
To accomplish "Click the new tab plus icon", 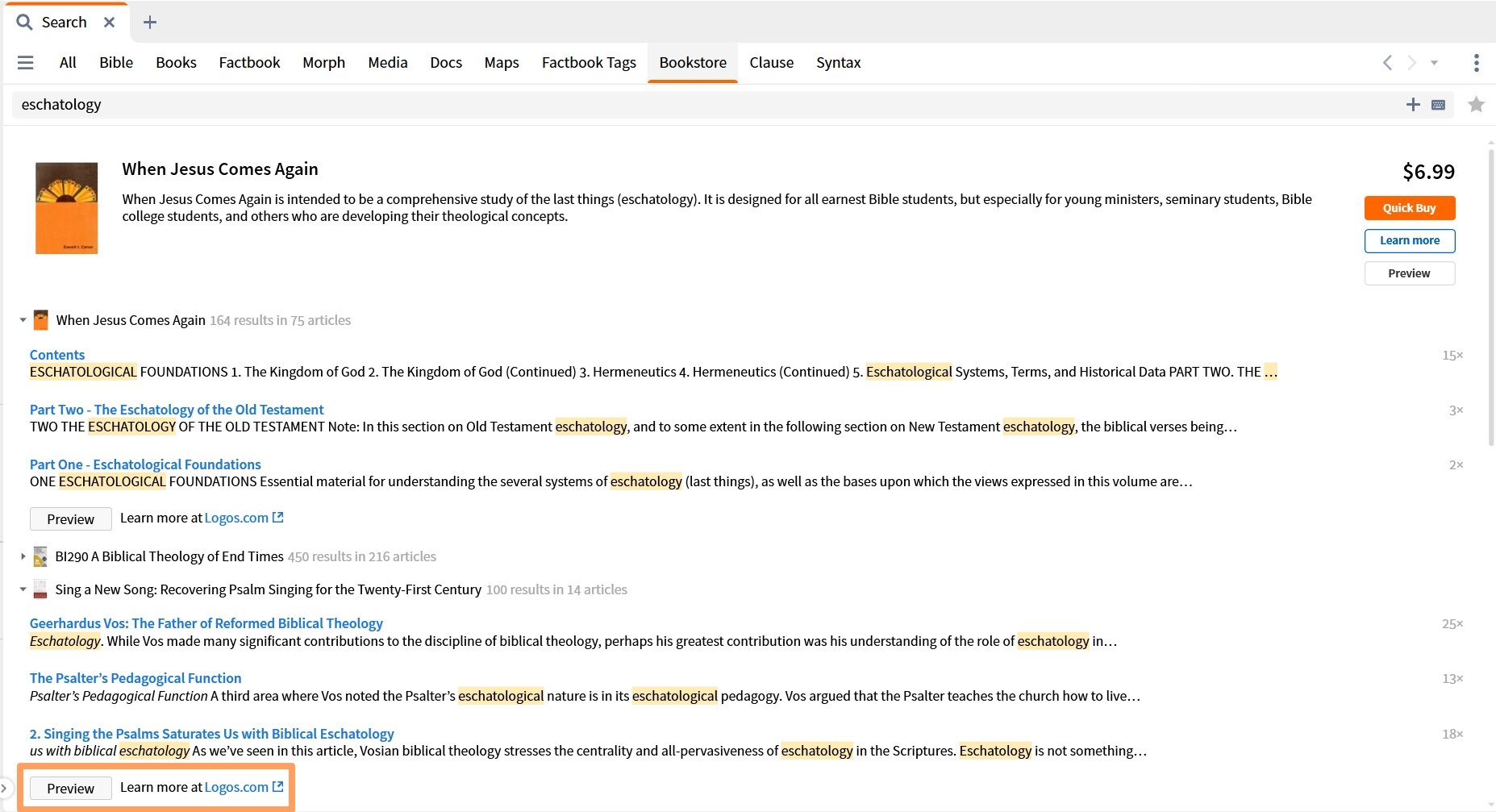I will click(x=149, y=23).
